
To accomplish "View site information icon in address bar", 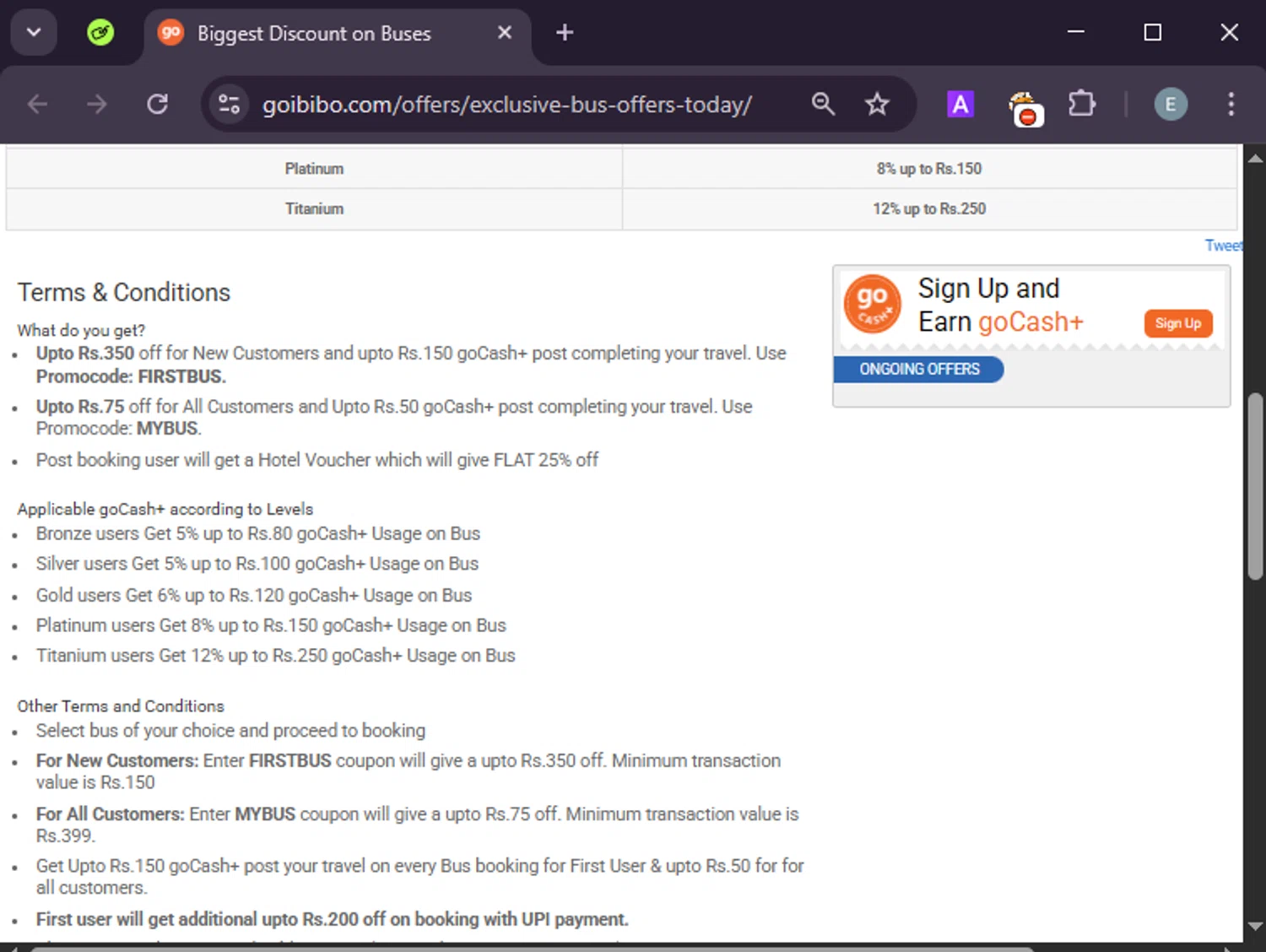I will (229, 105).
